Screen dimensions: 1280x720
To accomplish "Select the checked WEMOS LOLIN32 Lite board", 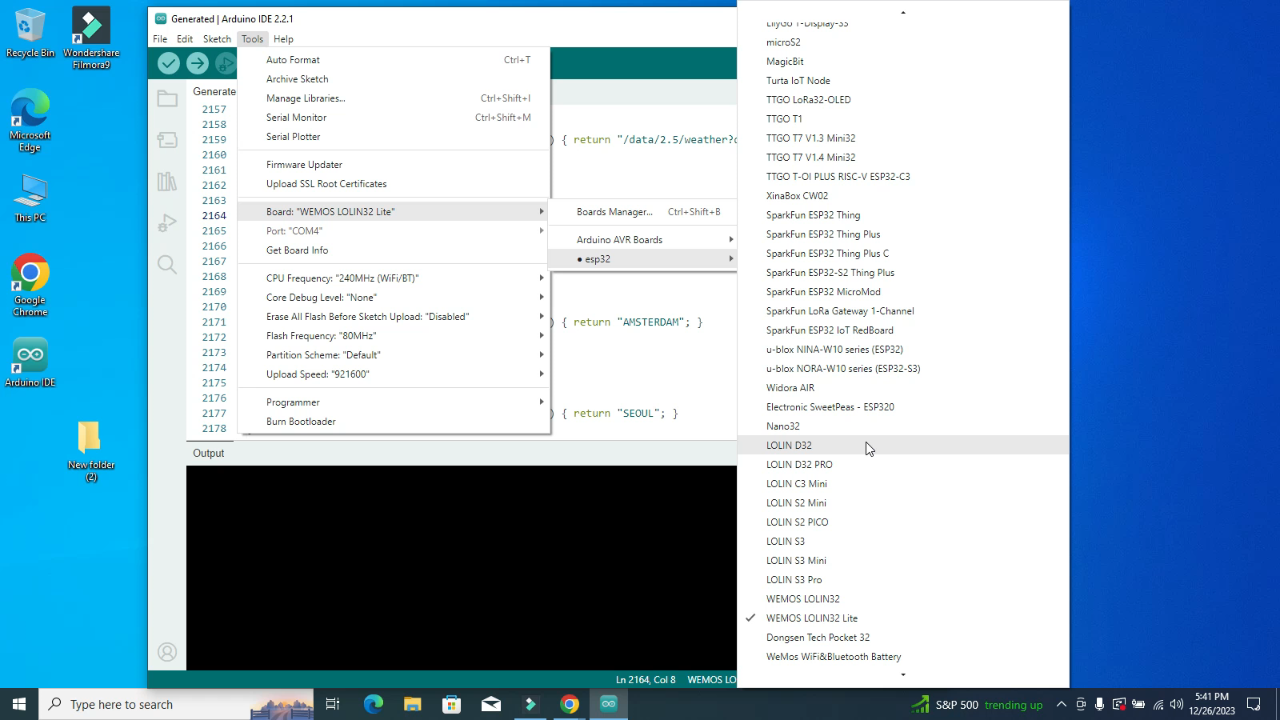I will (903, 618).
